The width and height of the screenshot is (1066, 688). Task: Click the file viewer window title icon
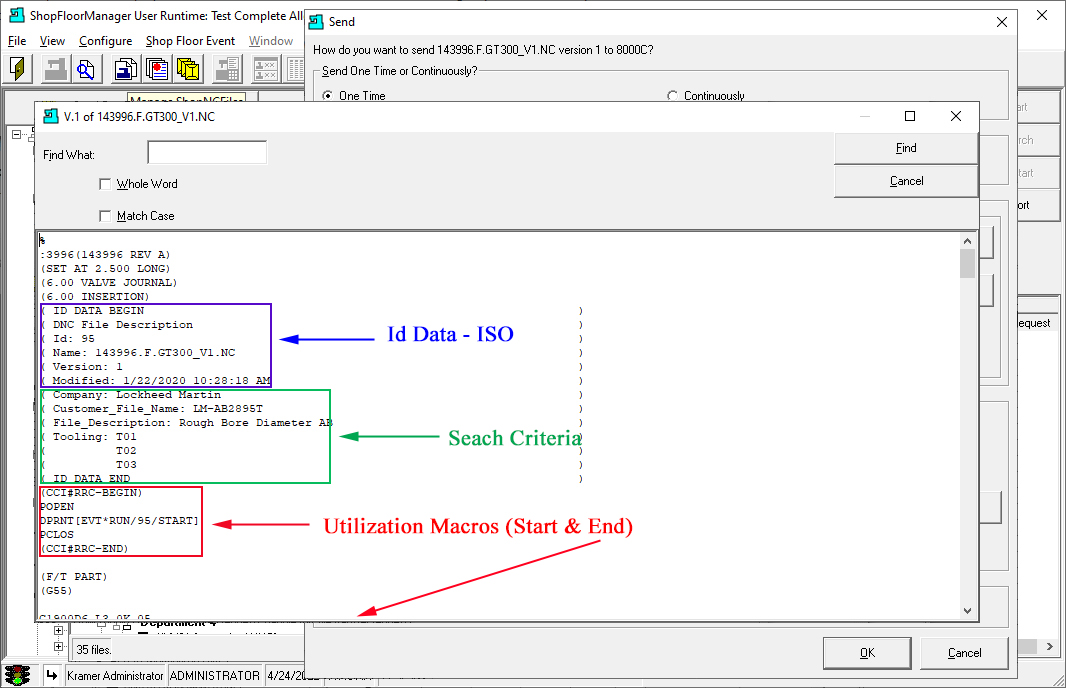click(x=51, y=116)
